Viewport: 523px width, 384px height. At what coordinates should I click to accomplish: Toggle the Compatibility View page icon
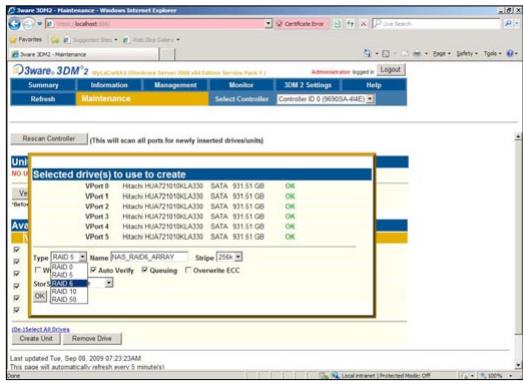tap(338, 24)
